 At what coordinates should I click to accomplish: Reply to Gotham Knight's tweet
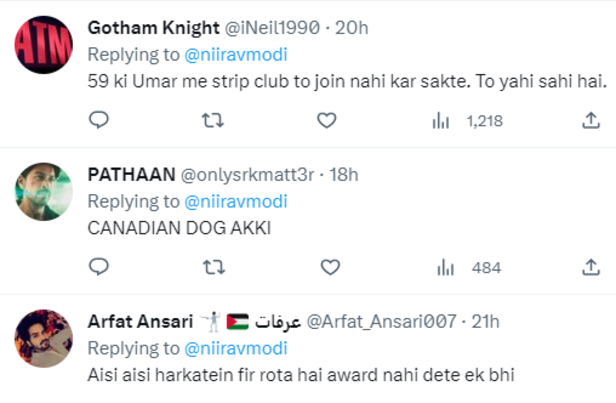[98, 121]
